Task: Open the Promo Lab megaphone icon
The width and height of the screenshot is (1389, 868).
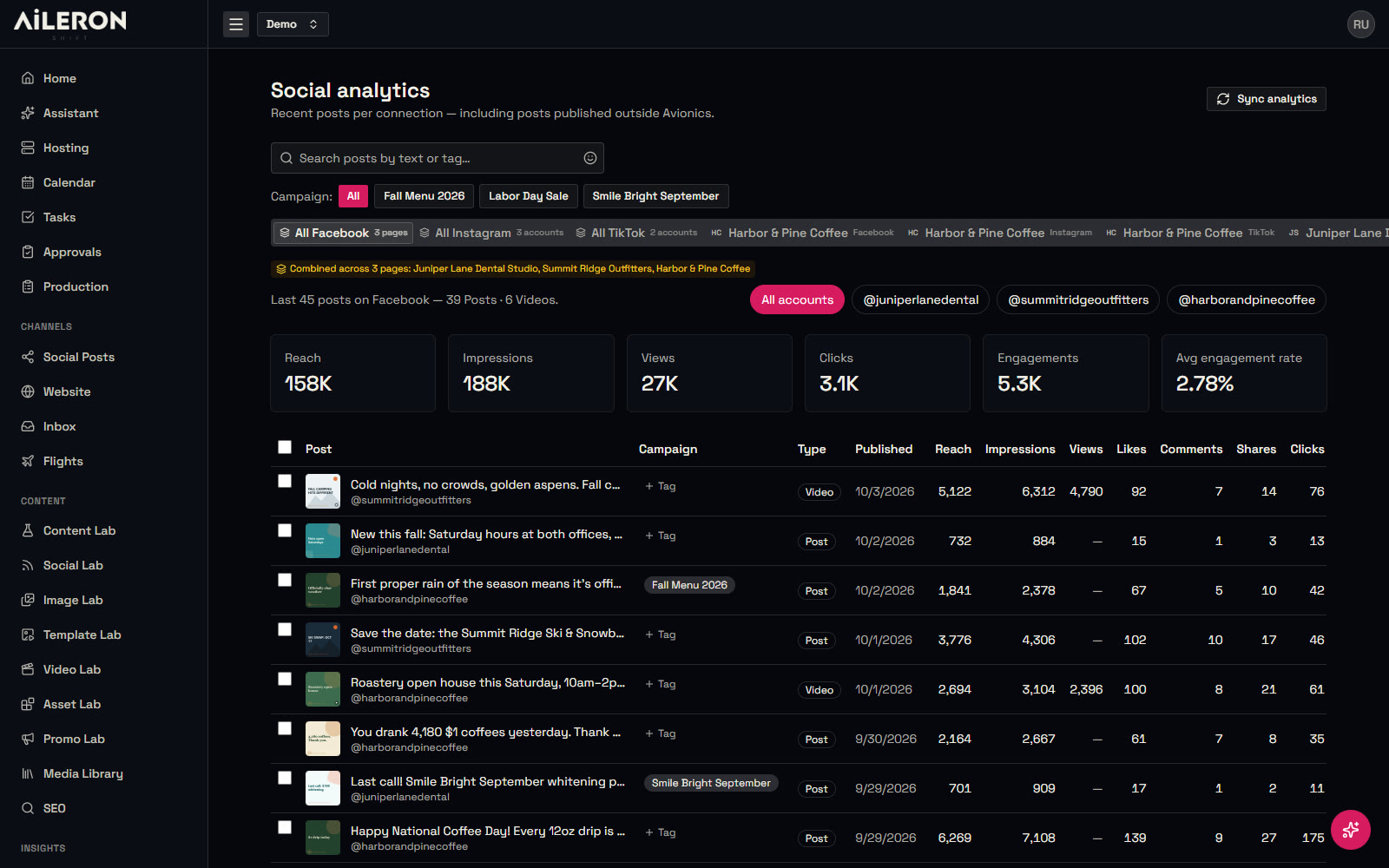Action: 28,739
